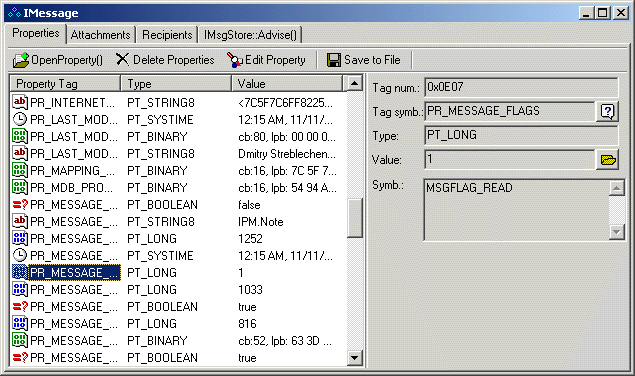Click the Symb. box scroll down arrow

(616, 232)
